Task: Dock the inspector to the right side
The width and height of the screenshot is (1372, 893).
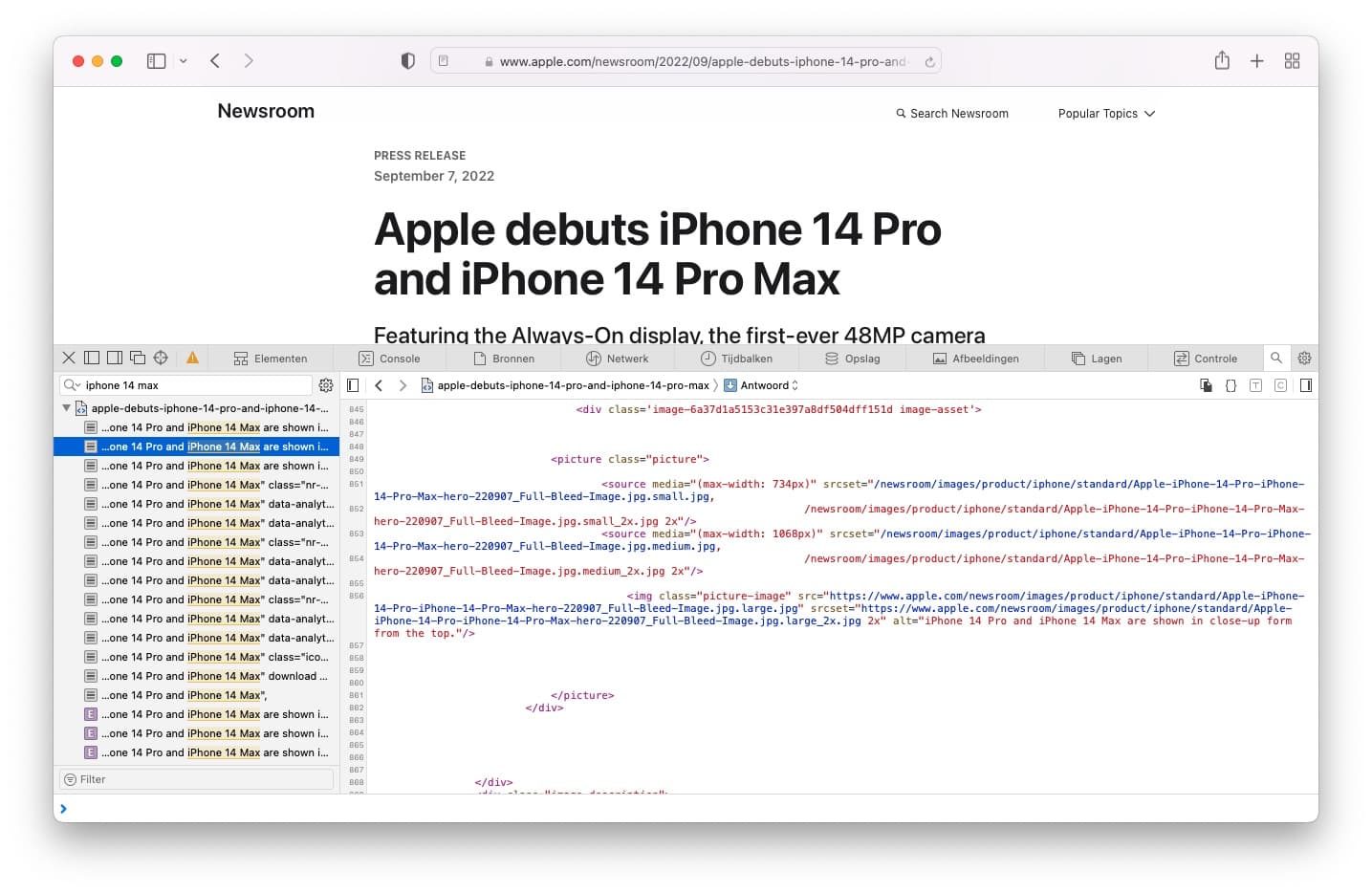Action: [x=115, y=358]
